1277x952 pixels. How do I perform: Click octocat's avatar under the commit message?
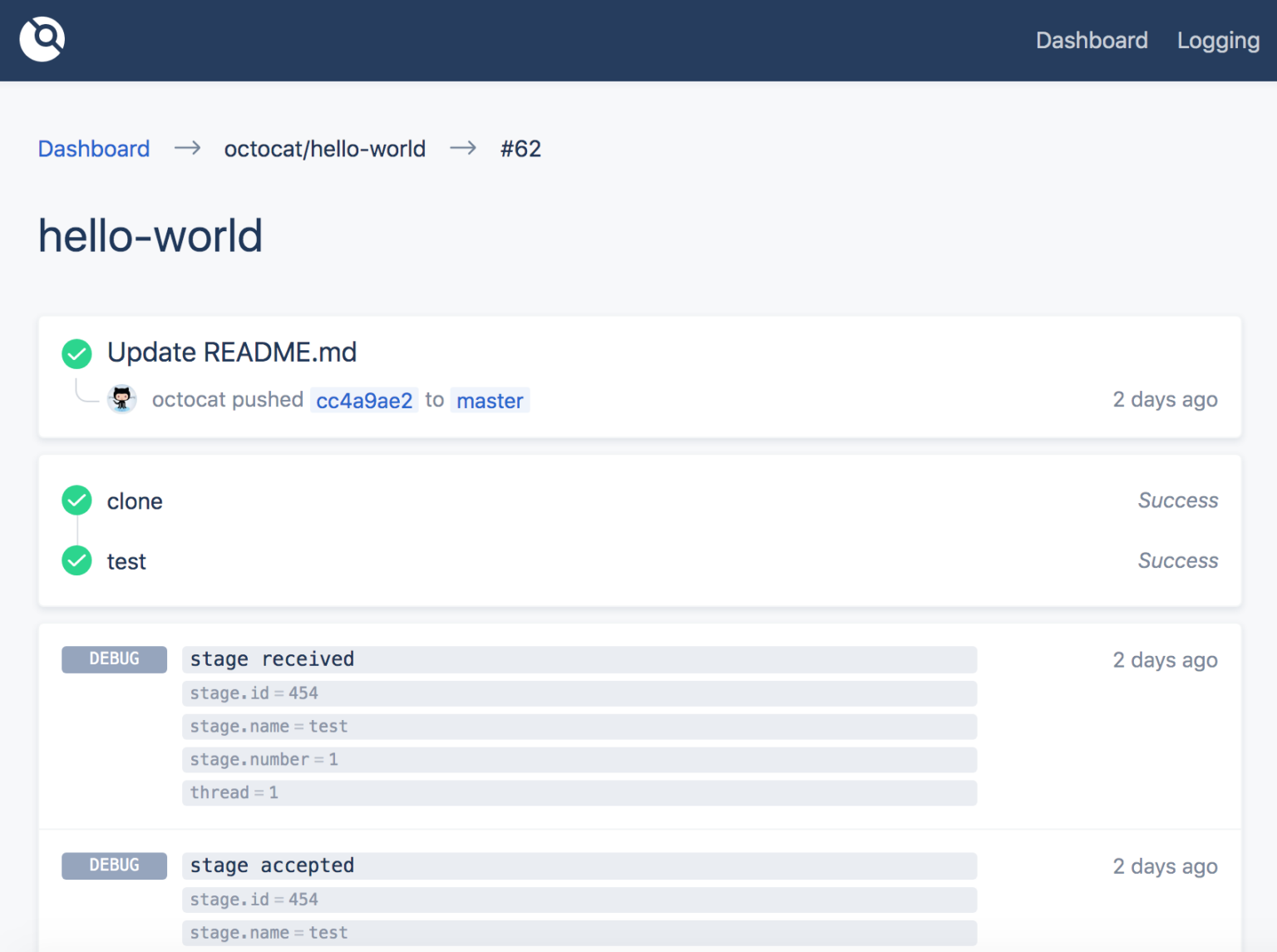(122, 399)
